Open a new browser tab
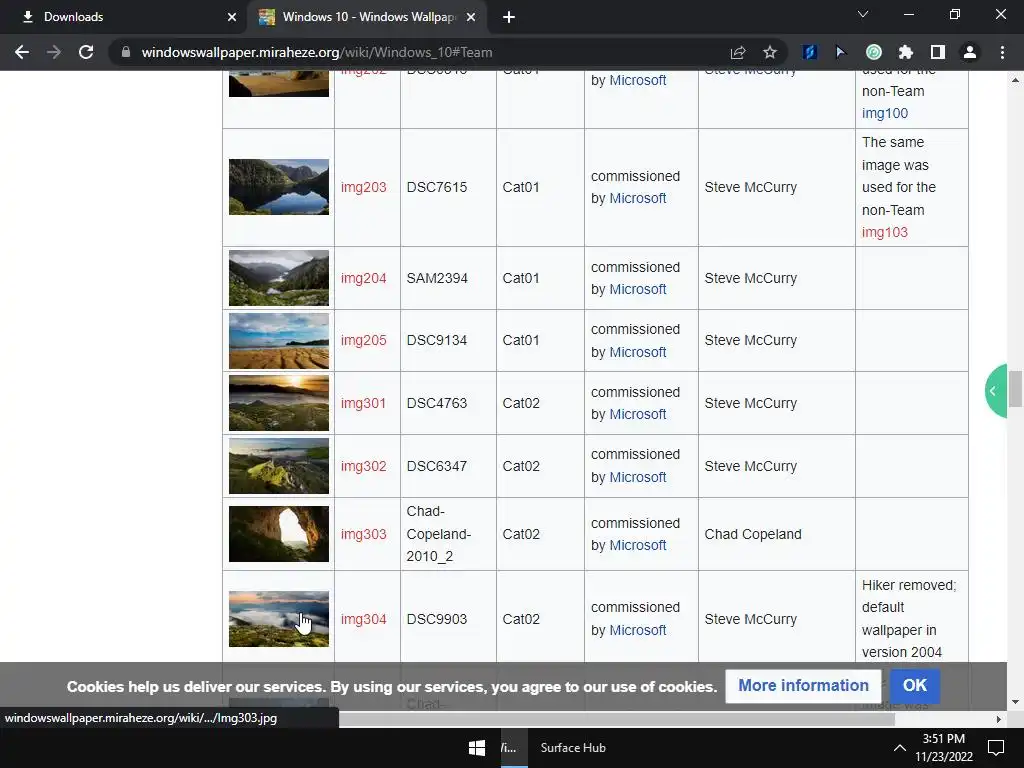The image size is (1024, 768). point(509,17)
